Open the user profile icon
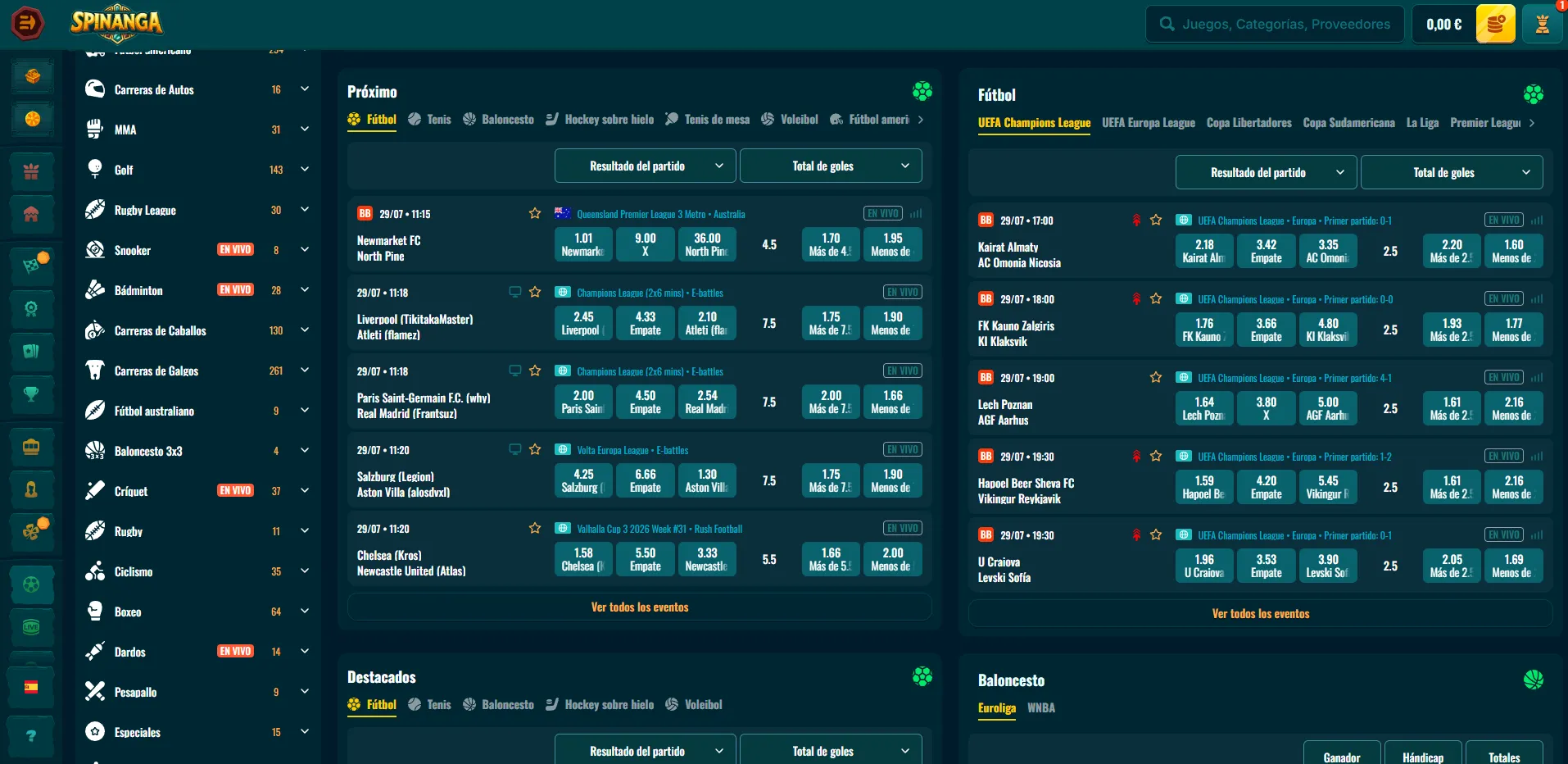The image size is (1568, 764). [1542, 24]
